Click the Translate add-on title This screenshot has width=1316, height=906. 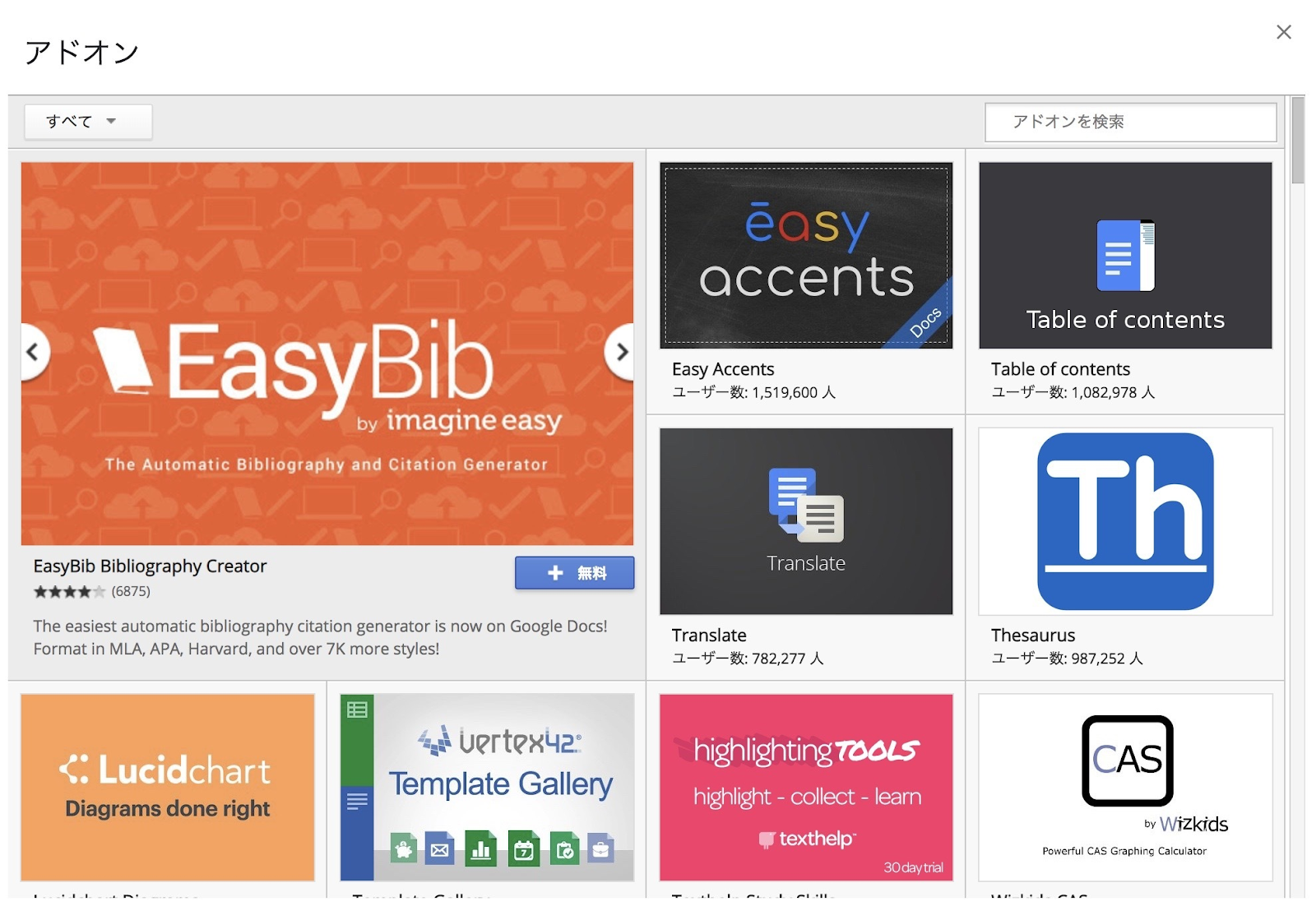(x=709, y=636)
